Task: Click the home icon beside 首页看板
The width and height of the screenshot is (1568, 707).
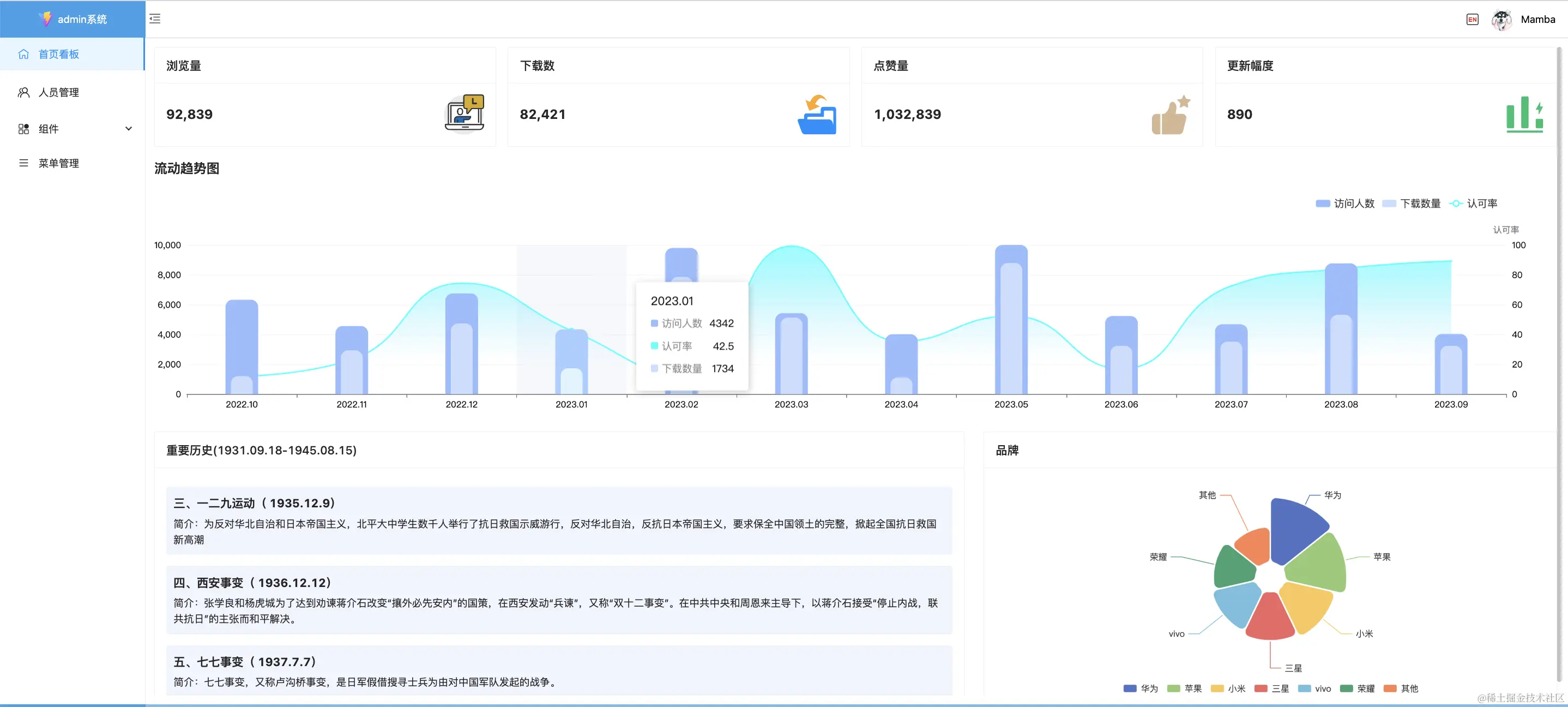Action: click(x=23, y=53)
